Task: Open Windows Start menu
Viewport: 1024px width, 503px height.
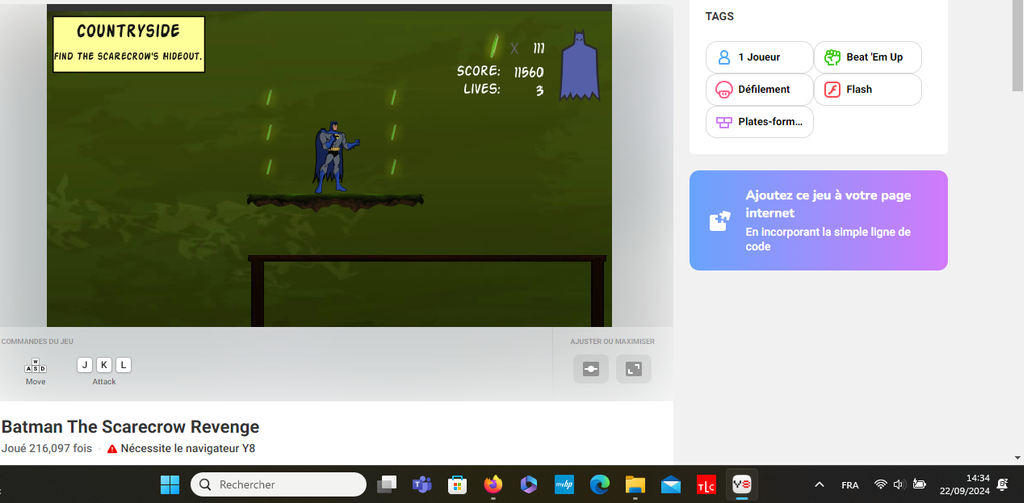Action: pos(170,485)
